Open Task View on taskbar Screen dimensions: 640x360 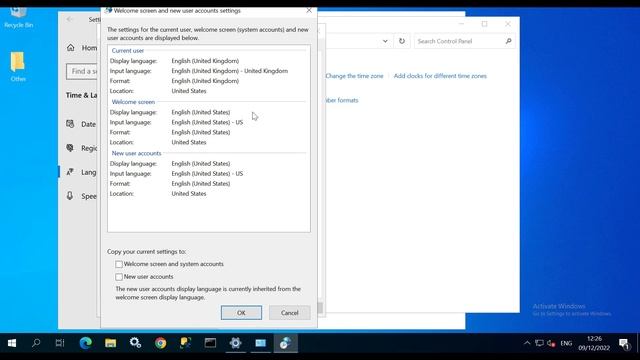coord(60,343)
